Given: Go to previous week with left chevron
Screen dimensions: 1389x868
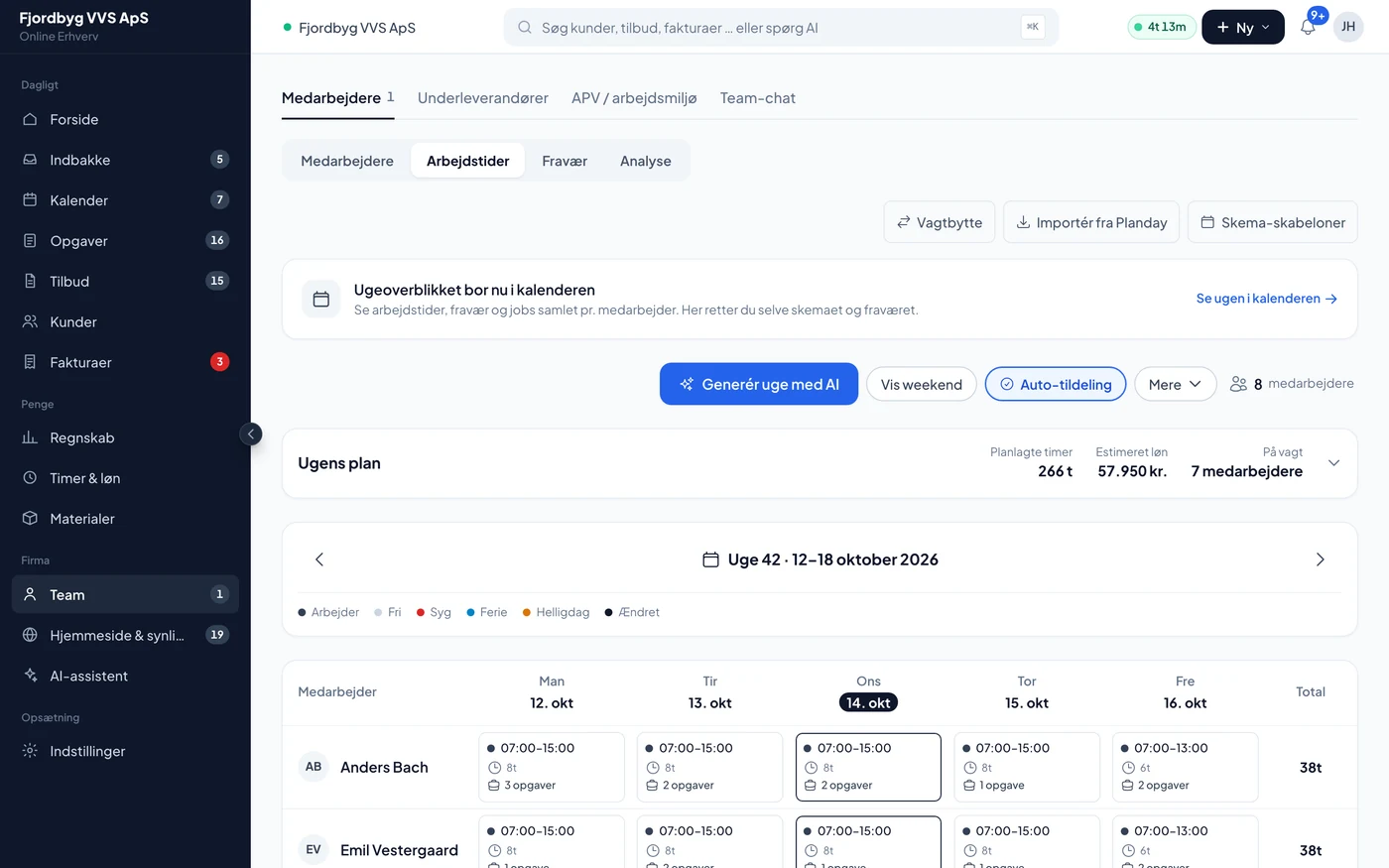Looking at the screenshot, I should (319, 559).
